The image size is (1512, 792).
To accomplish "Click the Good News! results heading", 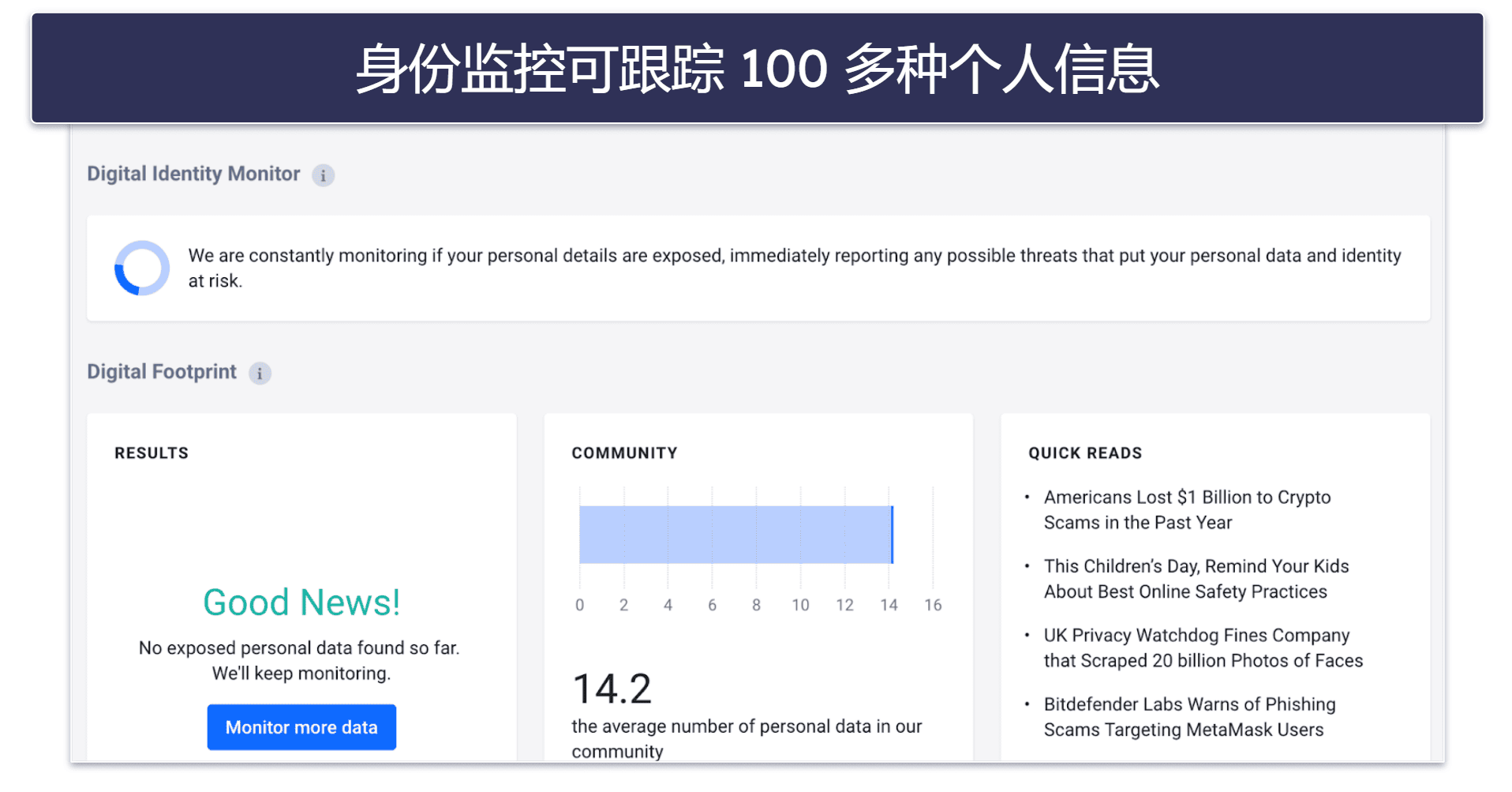I will pos(301,602).
